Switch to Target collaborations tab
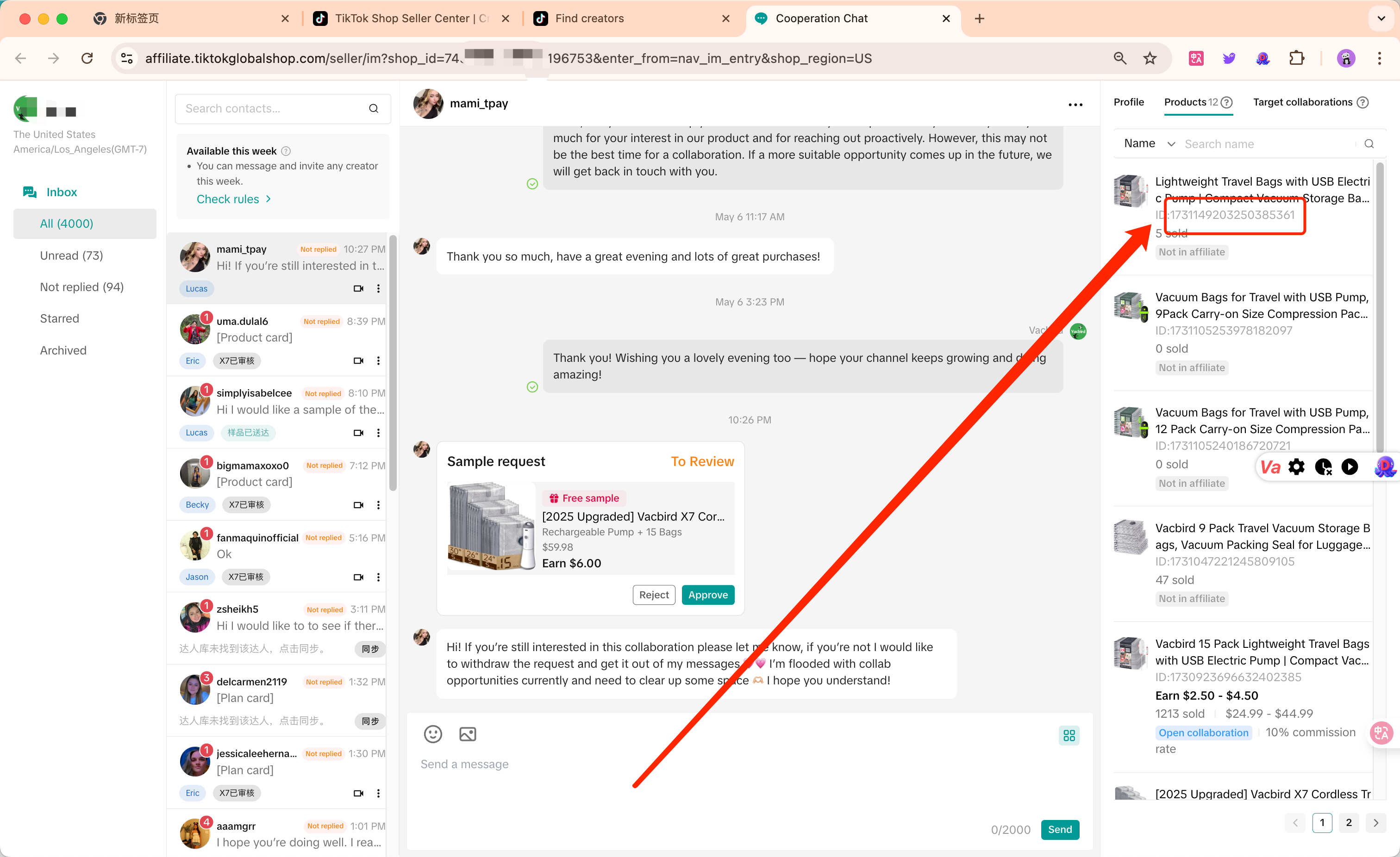 click(1302, 102)
